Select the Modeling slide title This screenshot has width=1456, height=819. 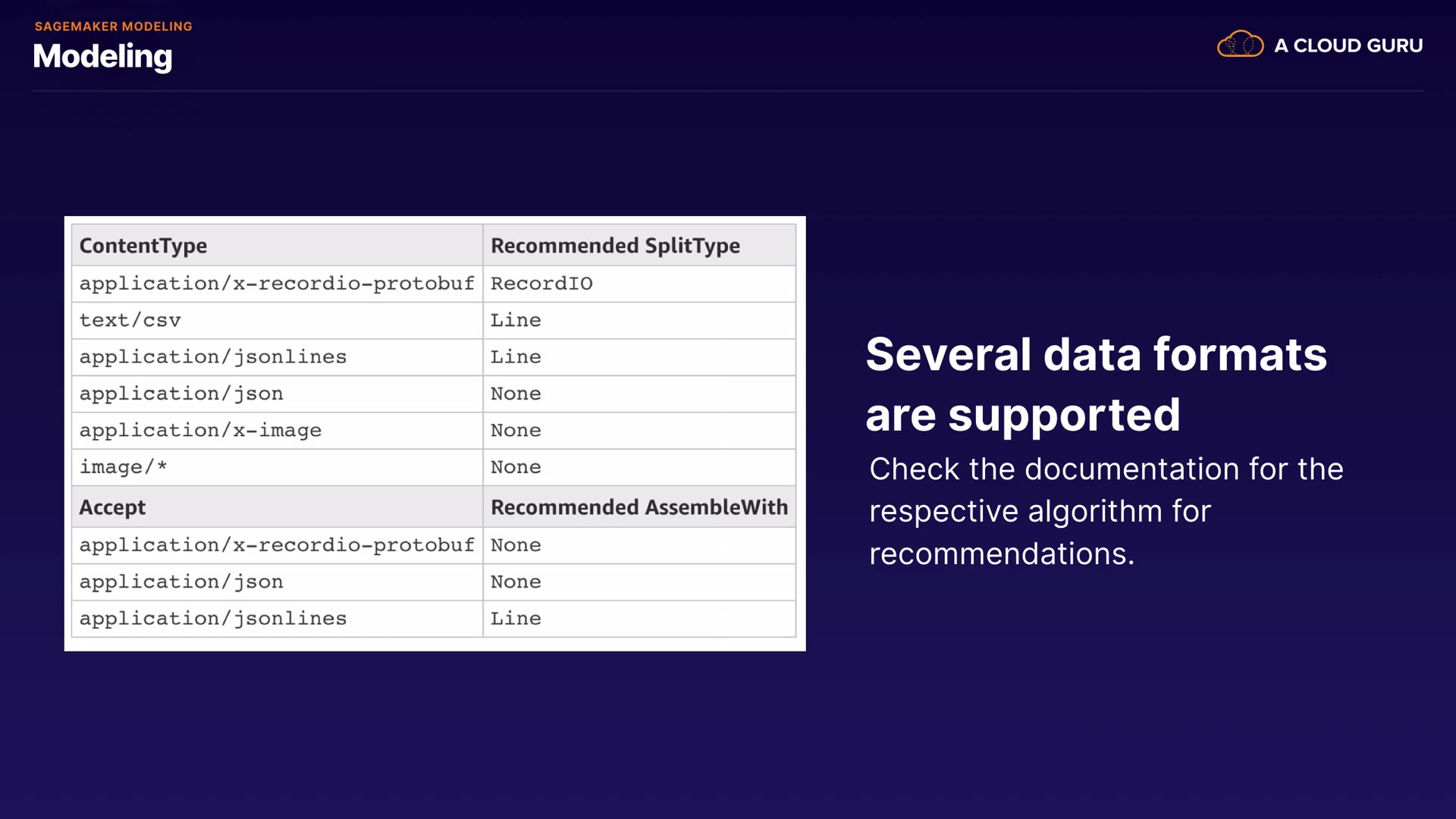pos(103,57)
